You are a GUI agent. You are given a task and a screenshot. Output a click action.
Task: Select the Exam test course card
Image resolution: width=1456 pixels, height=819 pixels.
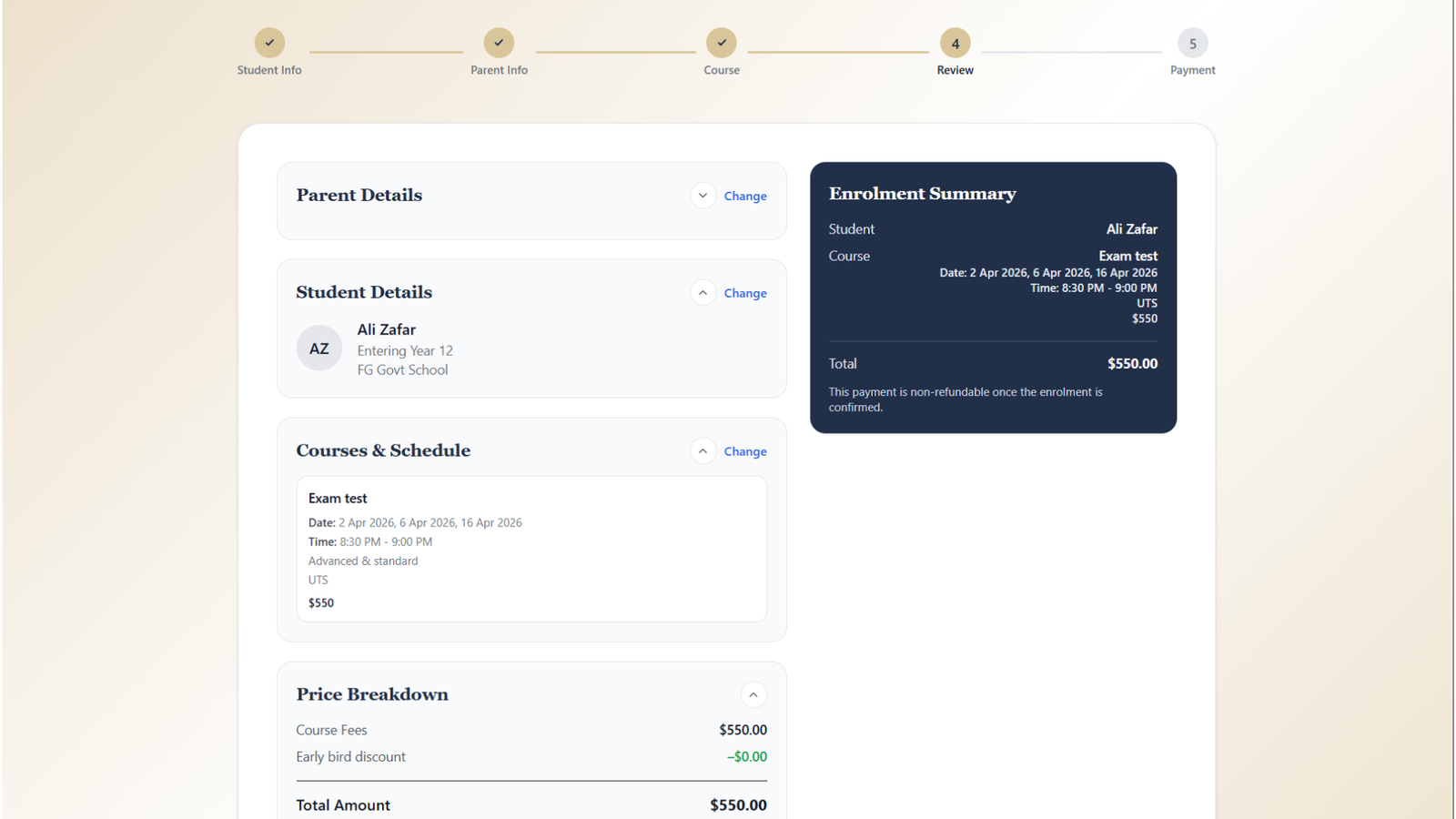coord(531,549)
